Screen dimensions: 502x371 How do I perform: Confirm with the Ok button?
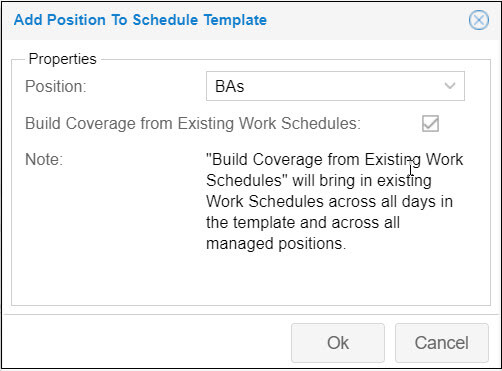[338, 343]
